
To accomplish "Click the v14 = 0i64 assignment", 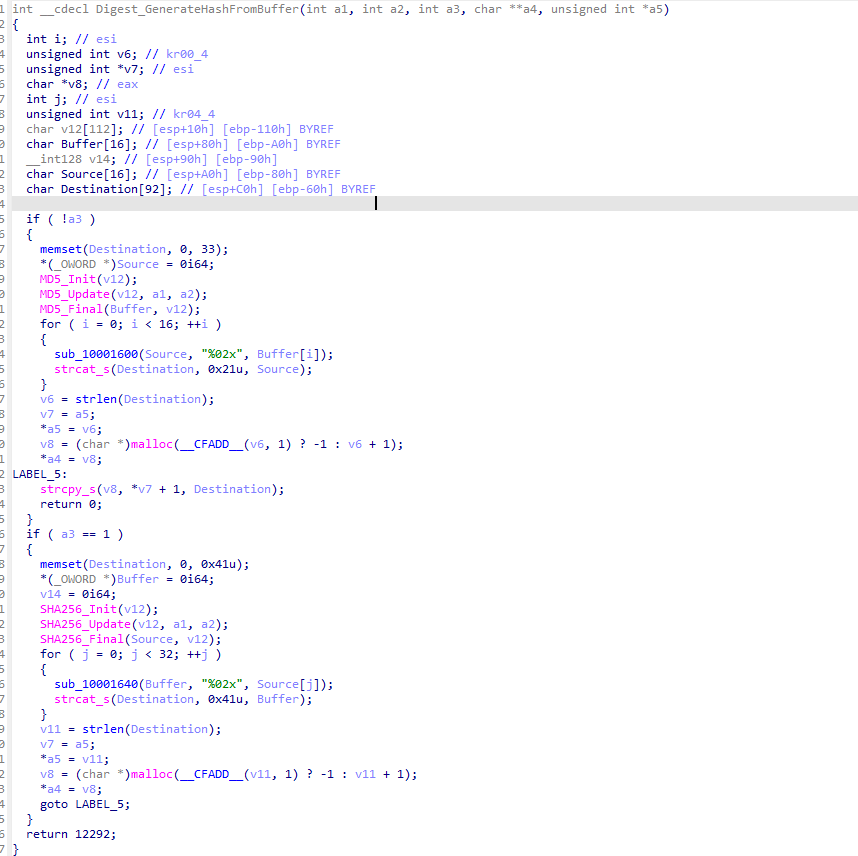I will coord(78,594).
